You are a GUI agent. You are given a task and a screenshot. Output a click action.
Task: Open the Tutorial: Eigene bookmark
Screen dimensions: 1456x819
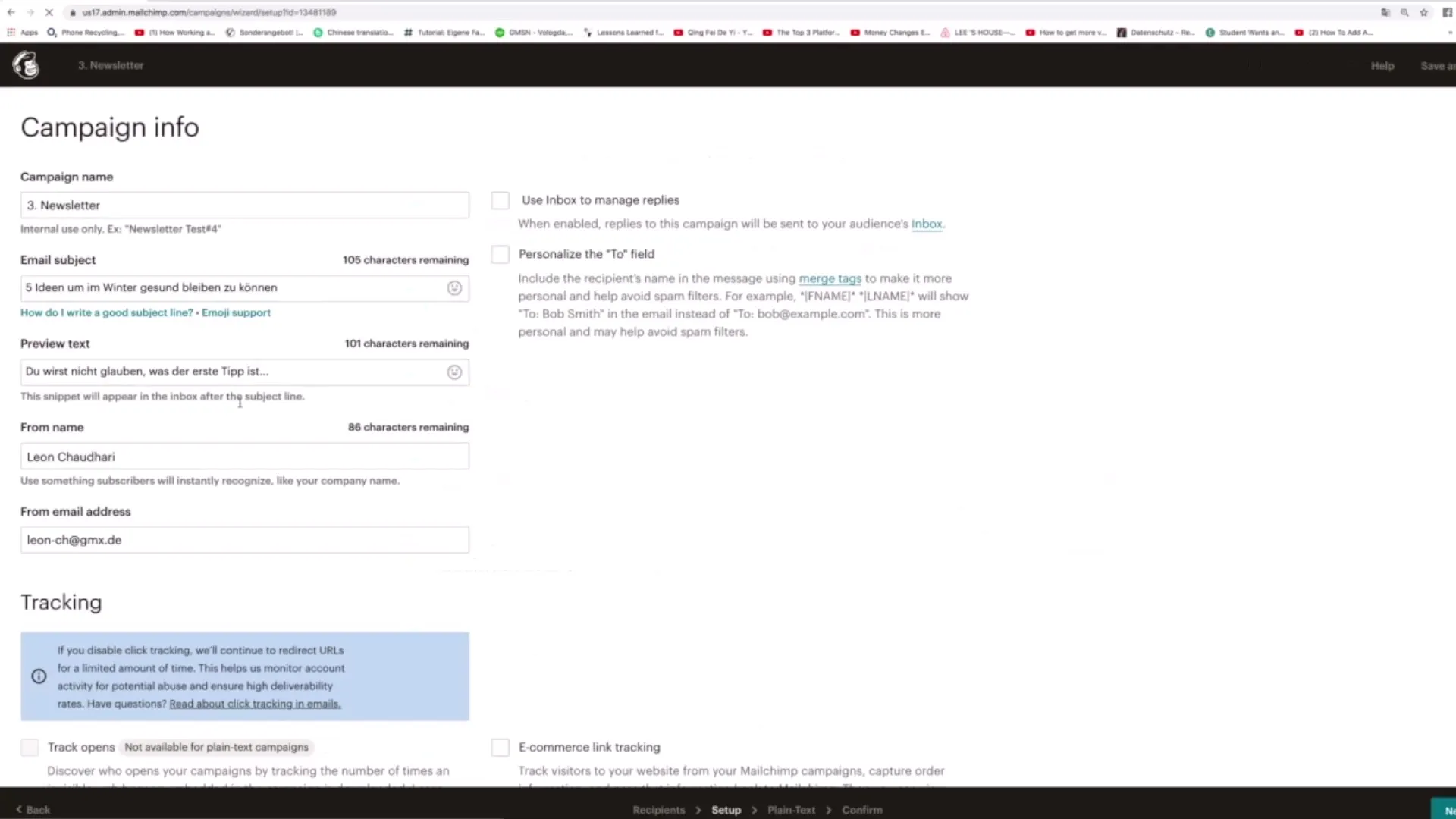pyautogui.click(x=444, y=33)
